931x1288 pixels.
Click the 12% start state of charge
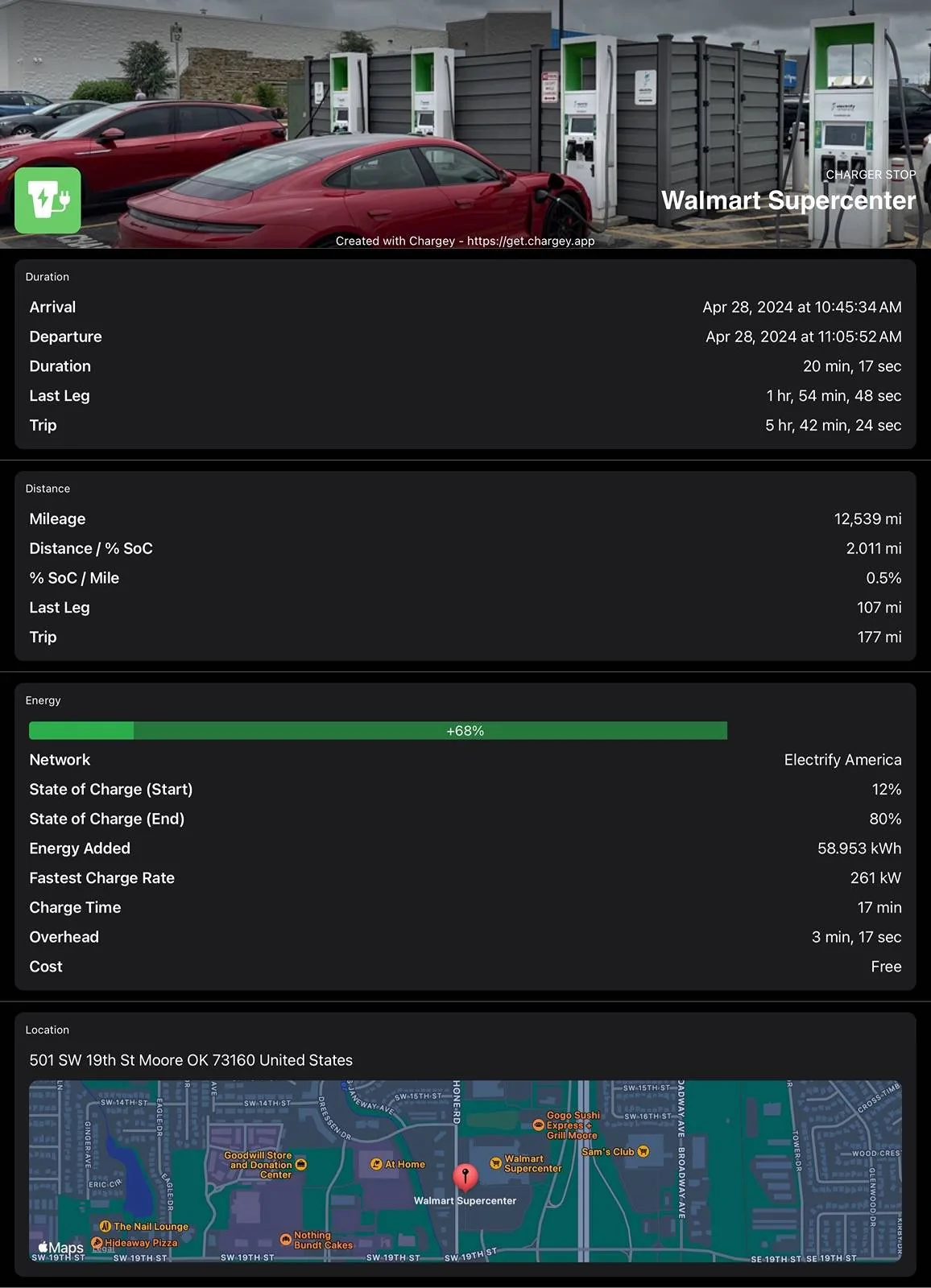click(x=887, y=789)
